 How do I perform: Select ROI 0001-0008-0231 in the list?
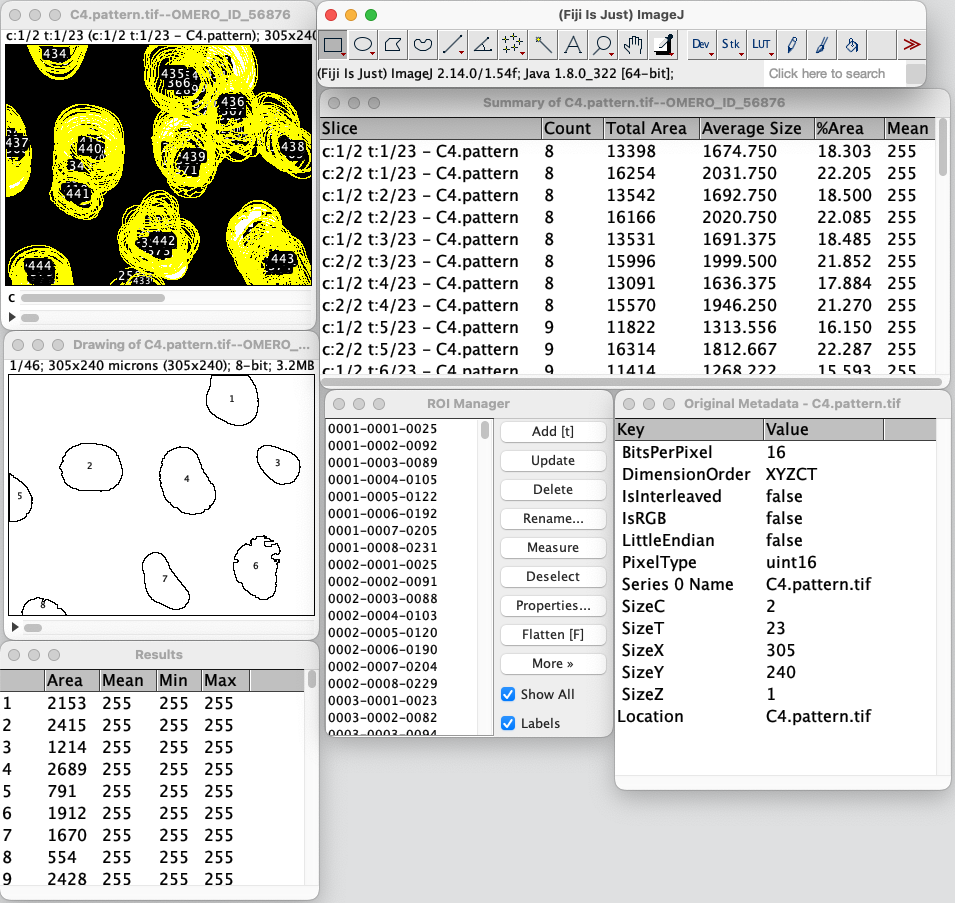[x=382, y=548]
